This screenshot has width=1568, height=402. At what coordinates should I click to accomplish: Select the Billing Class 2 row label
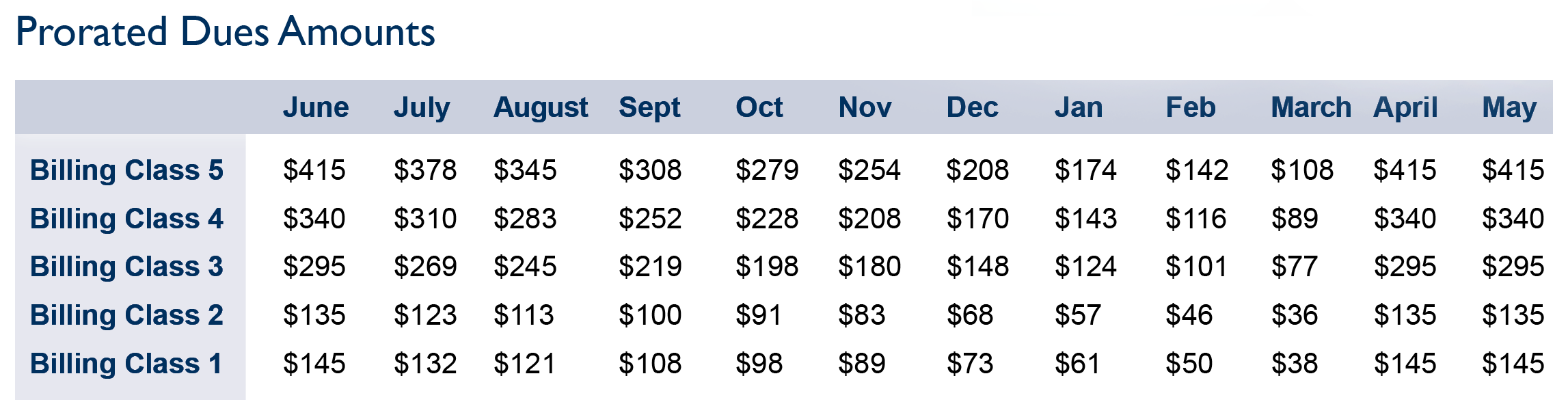point(127,315)
